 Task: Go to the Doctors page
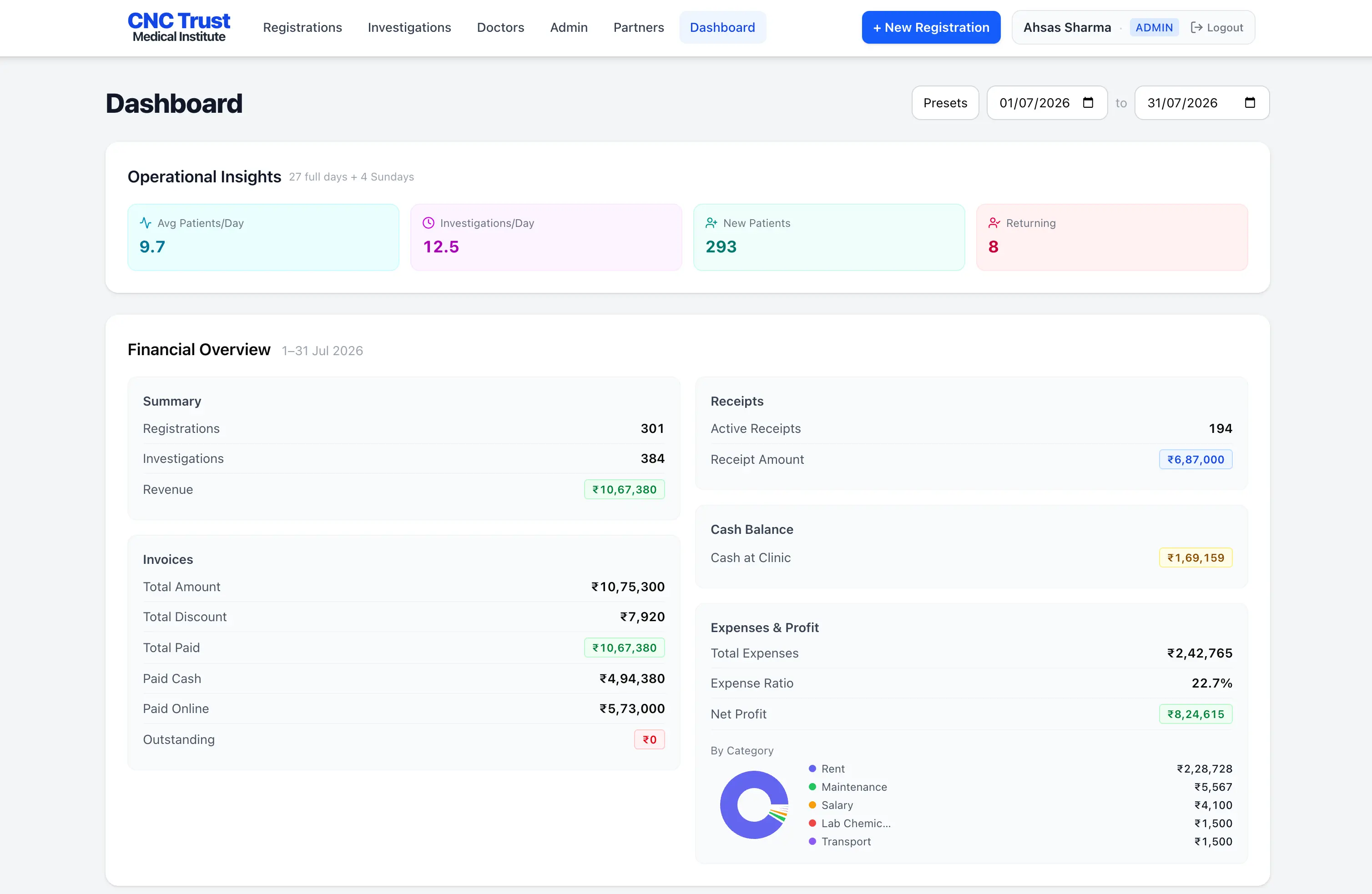[500, 27]
